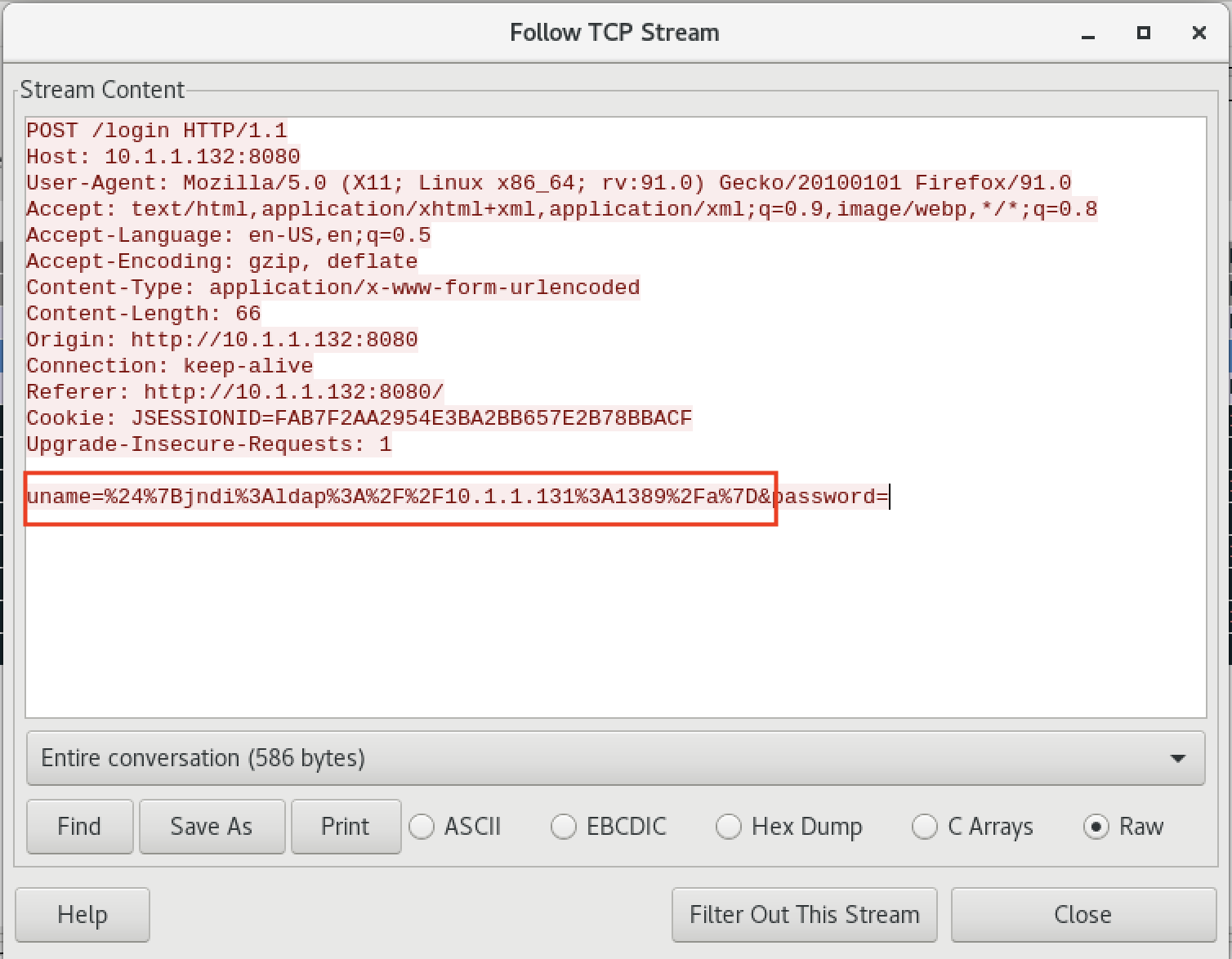Select the C Arrays output format
Screen dimensions: 1232x959
[925, 827]
